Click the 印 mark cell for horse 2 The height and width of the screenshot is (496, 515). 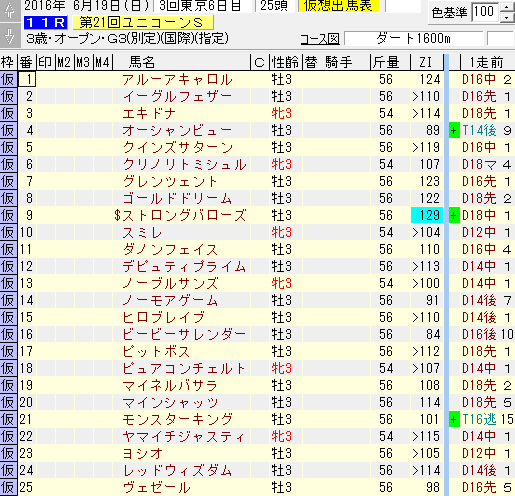click(x=45, y=96)
